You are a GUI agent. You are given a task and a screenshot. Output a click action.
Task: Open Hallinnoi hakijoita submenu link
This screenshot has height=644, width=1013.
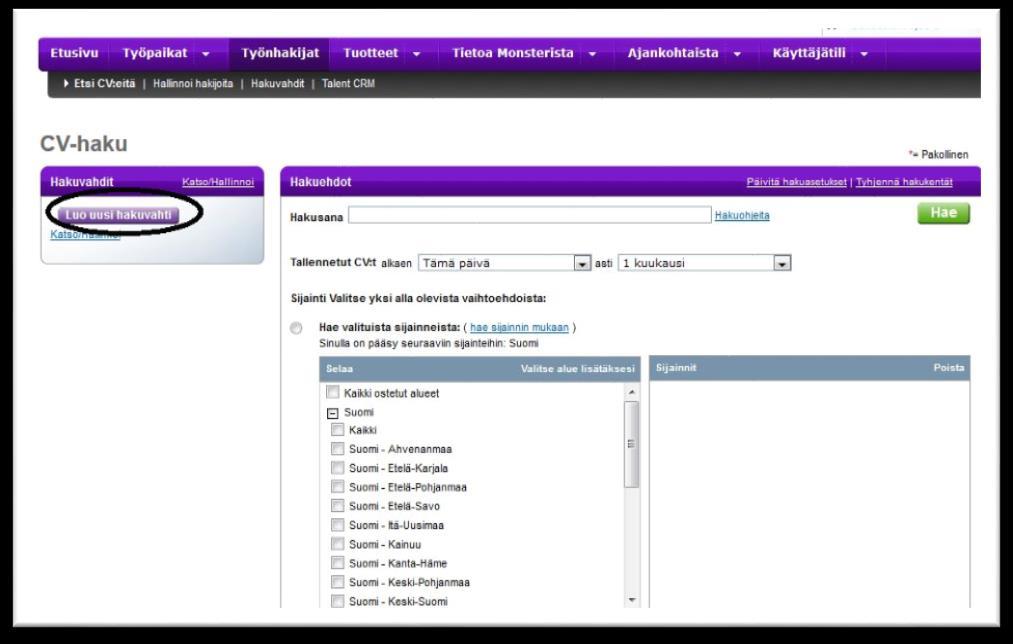click(x=193, y=83)
